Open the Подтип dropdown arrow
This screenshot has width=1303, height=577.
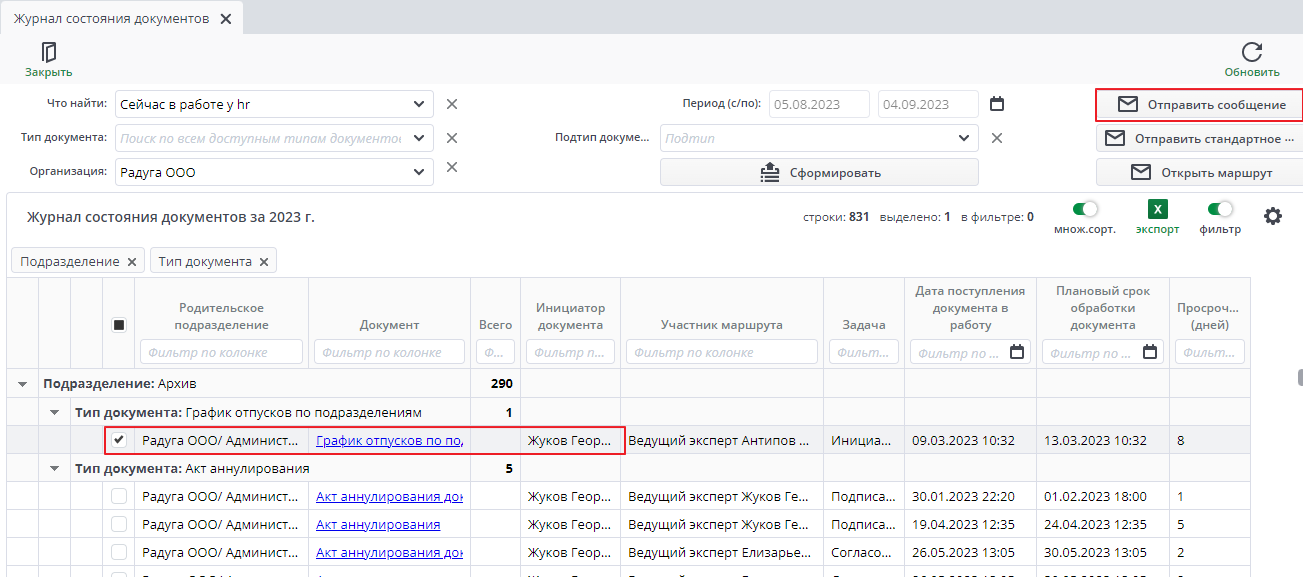click(964, 138)
